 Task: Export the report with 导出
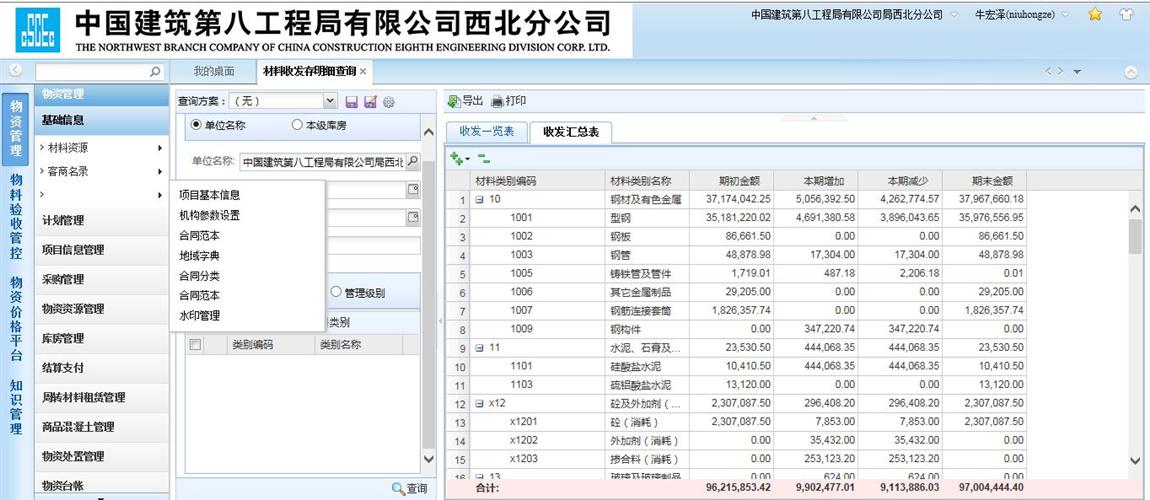(466, 101)
